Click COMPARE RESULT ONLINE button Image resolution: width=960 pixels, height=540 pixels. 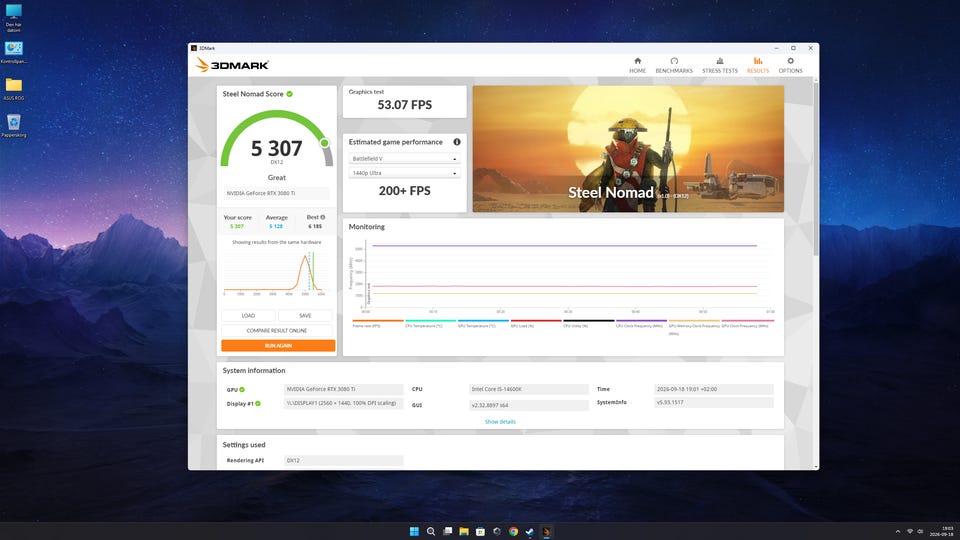coord(277,331)
